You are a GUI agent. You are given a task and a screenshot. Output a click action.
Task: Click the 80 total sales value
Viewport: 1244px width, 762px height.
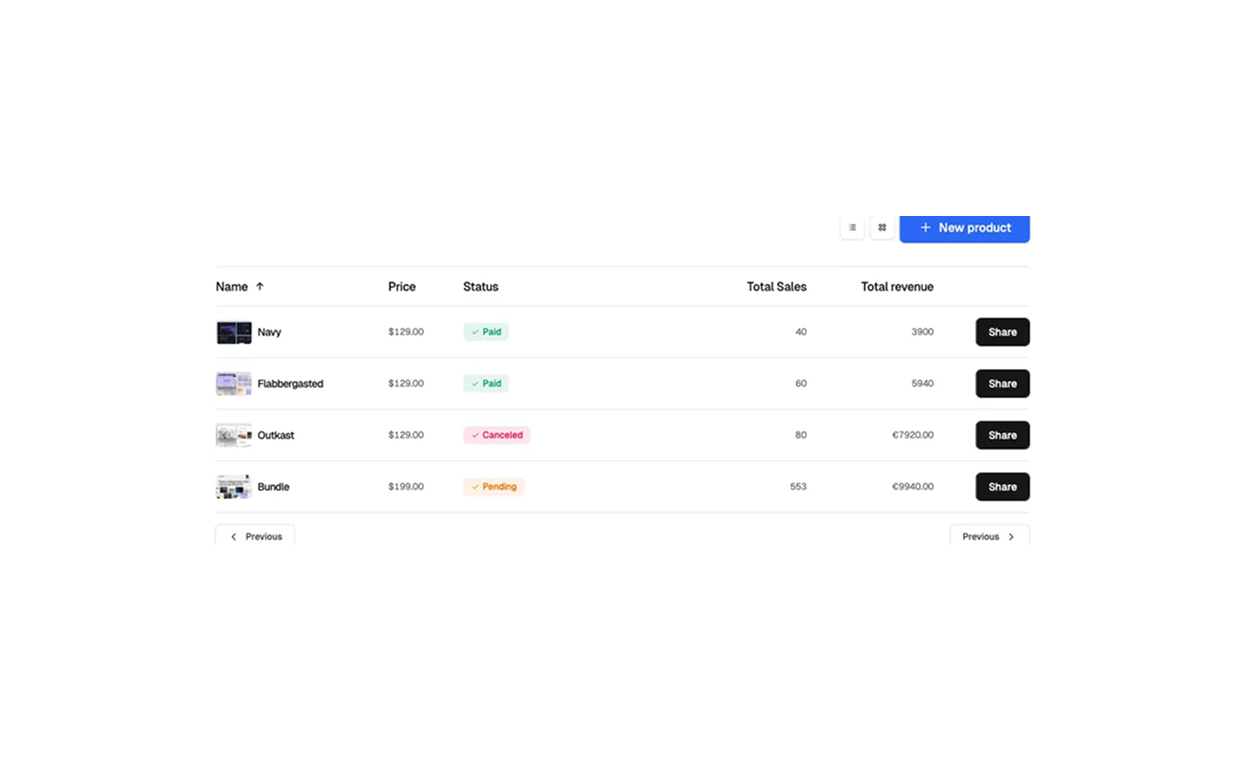(x=801, y=435)
